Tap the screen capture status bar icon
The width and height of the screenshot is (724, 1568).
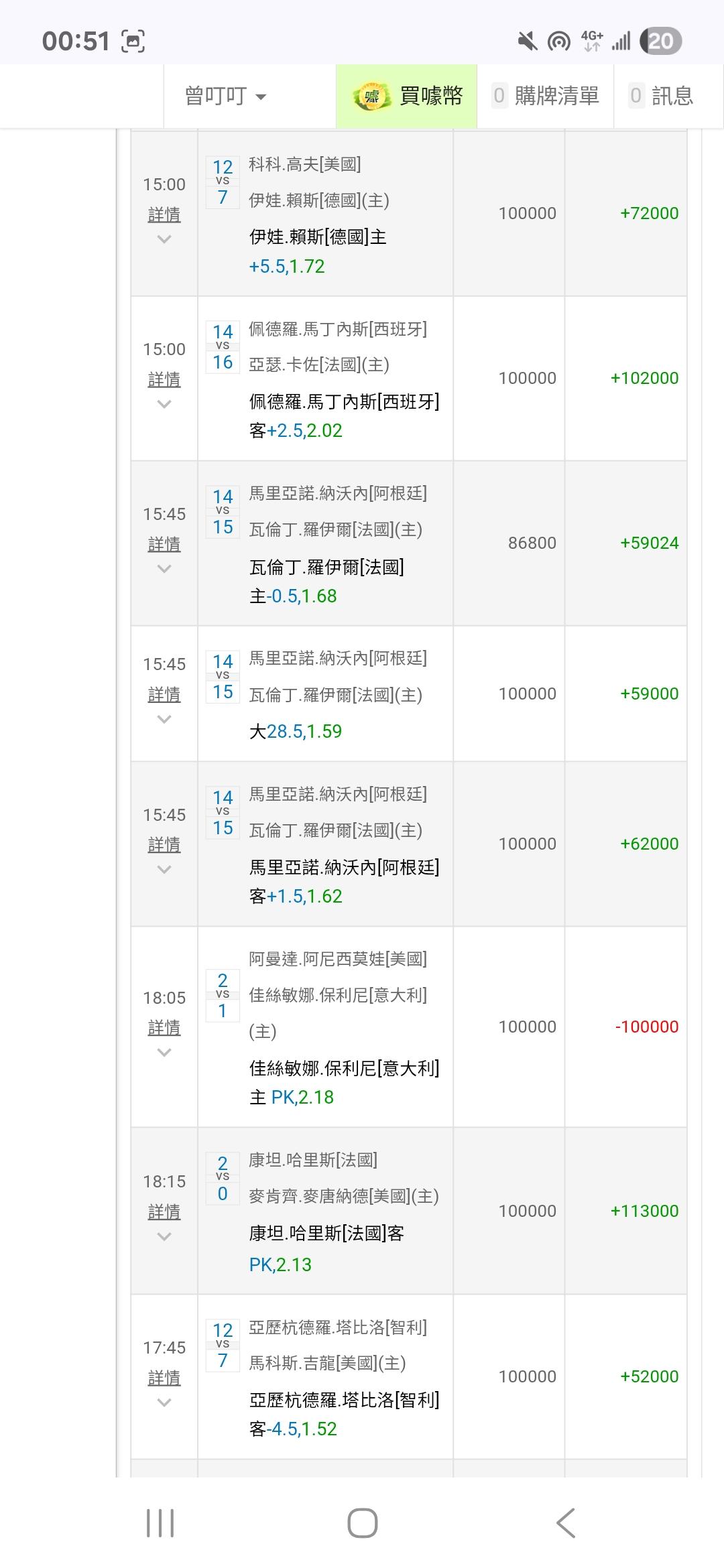click(x=133, y=42)
